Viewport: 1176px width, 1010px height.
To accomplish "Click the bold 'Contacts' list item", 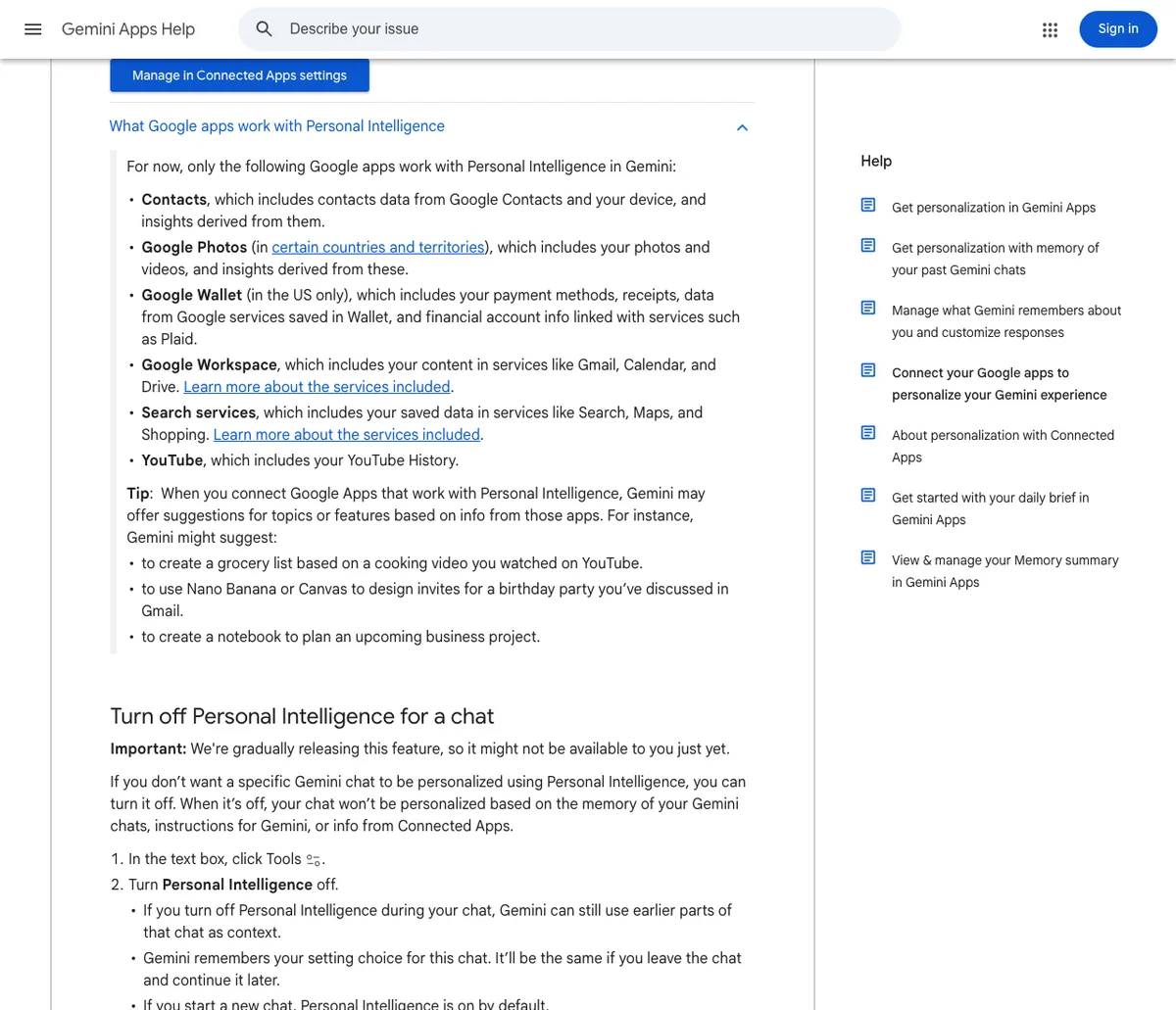I will 173,199.
